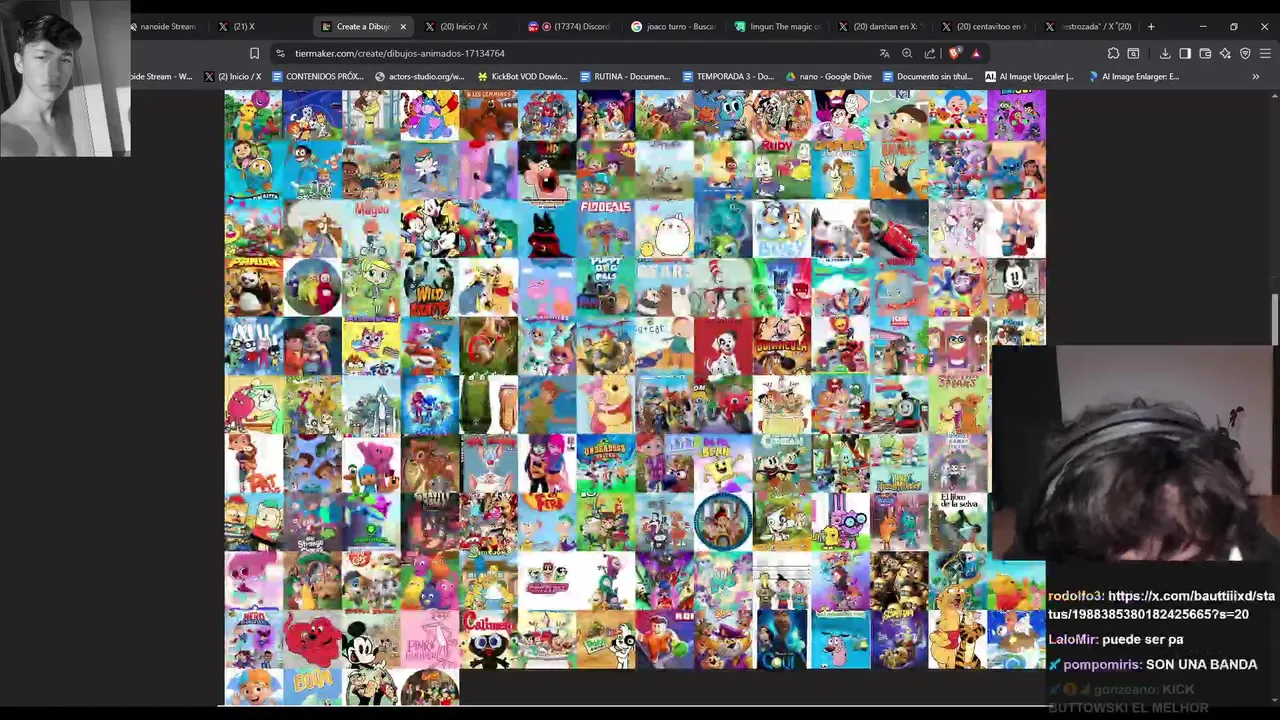The width and height of the screenshot is (1280, 720).
Task: Open CONTENIDOS PRÓX... bookmark
Action: 316,76
